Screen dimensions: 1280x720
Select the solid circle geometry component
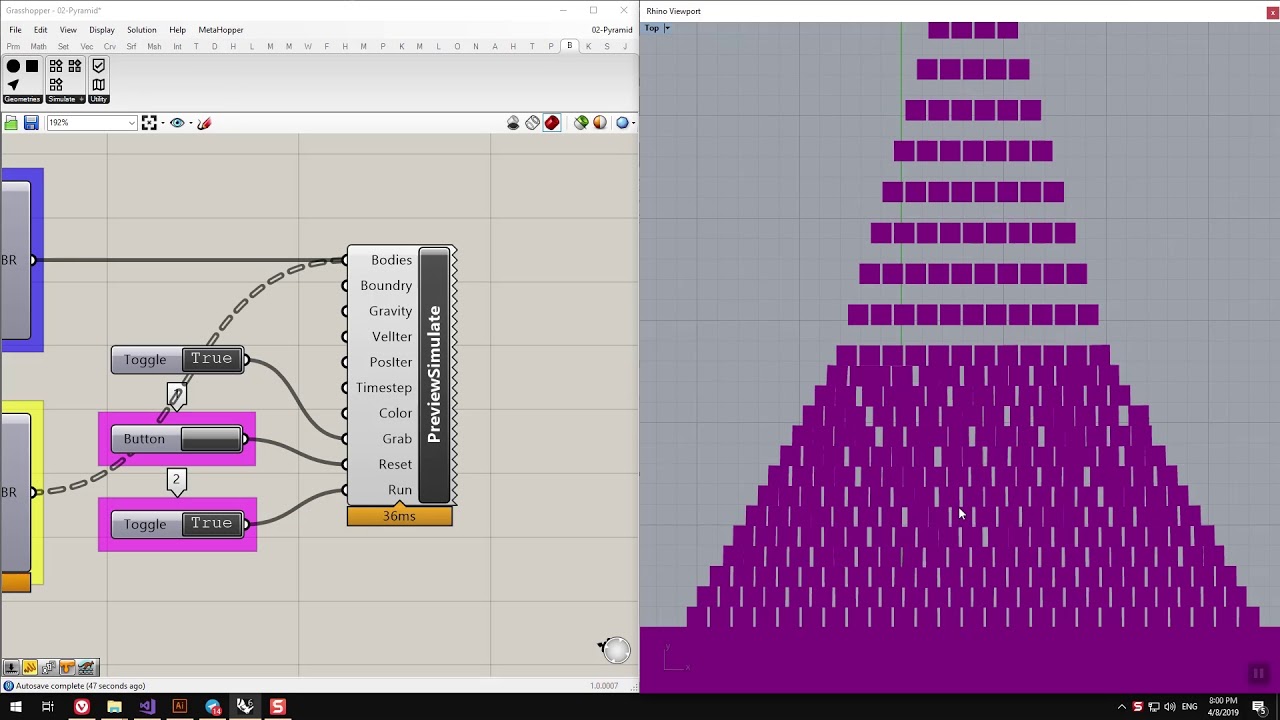pos(13,66)
